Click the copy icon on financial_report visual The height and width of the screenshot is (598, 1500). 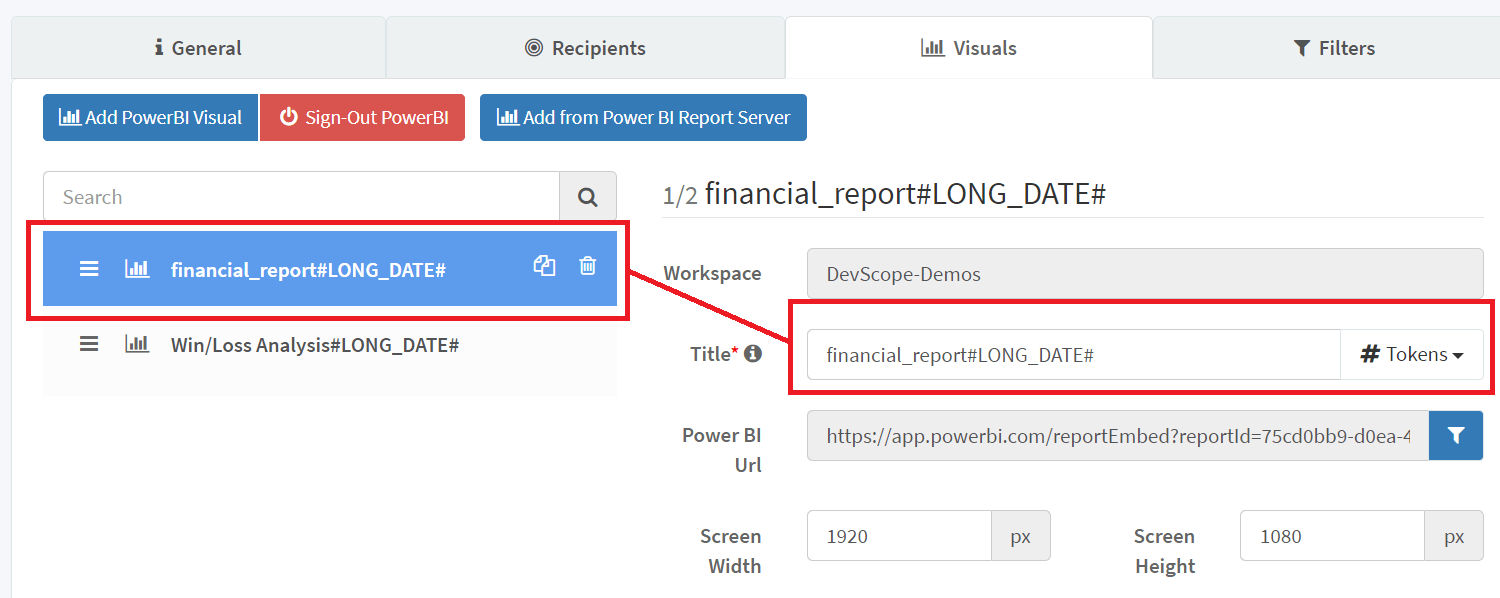[544, 266]
